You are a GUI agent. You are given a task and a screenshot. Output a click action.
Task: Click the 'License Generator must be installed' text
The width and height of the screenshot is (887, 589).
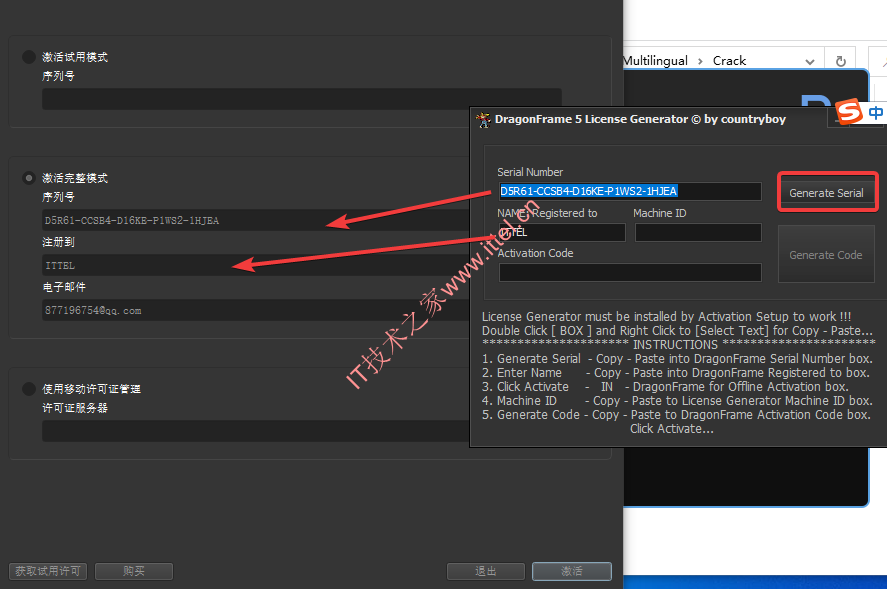pos(666,317)
